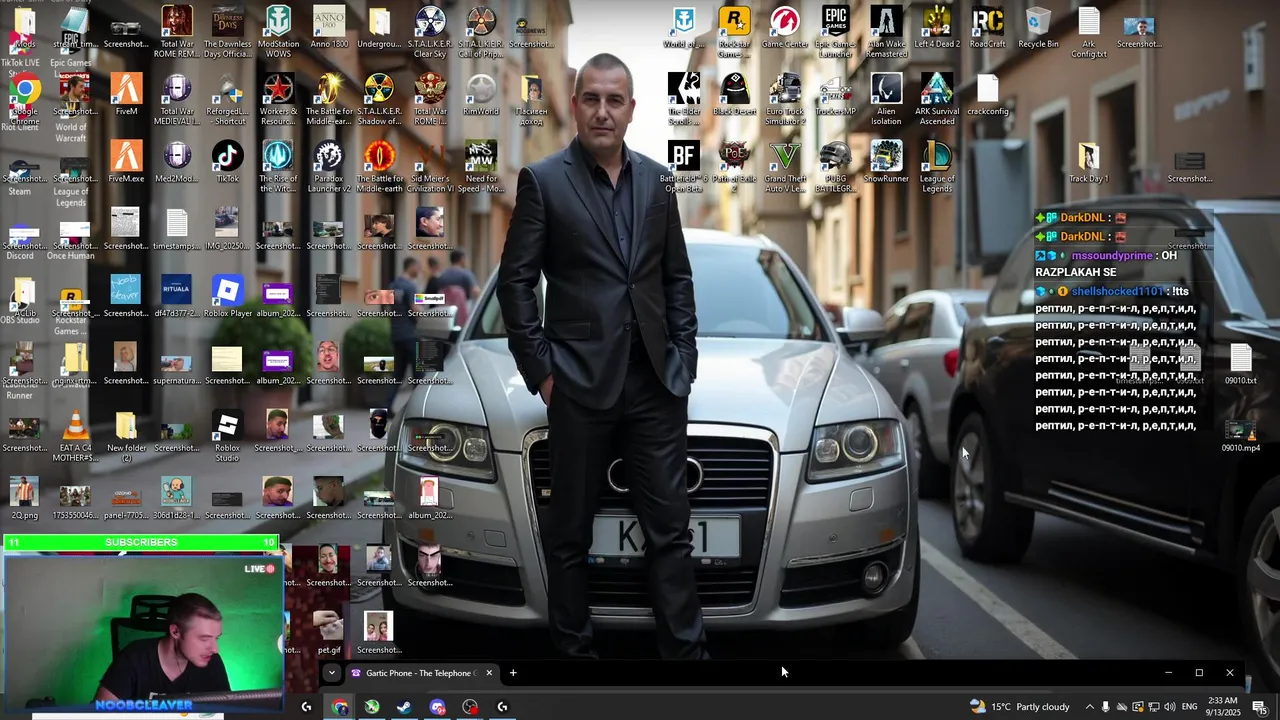Click the Google Chrome taskbar icon
This screenshot has width=1280, height=720.
coord(340,707)
